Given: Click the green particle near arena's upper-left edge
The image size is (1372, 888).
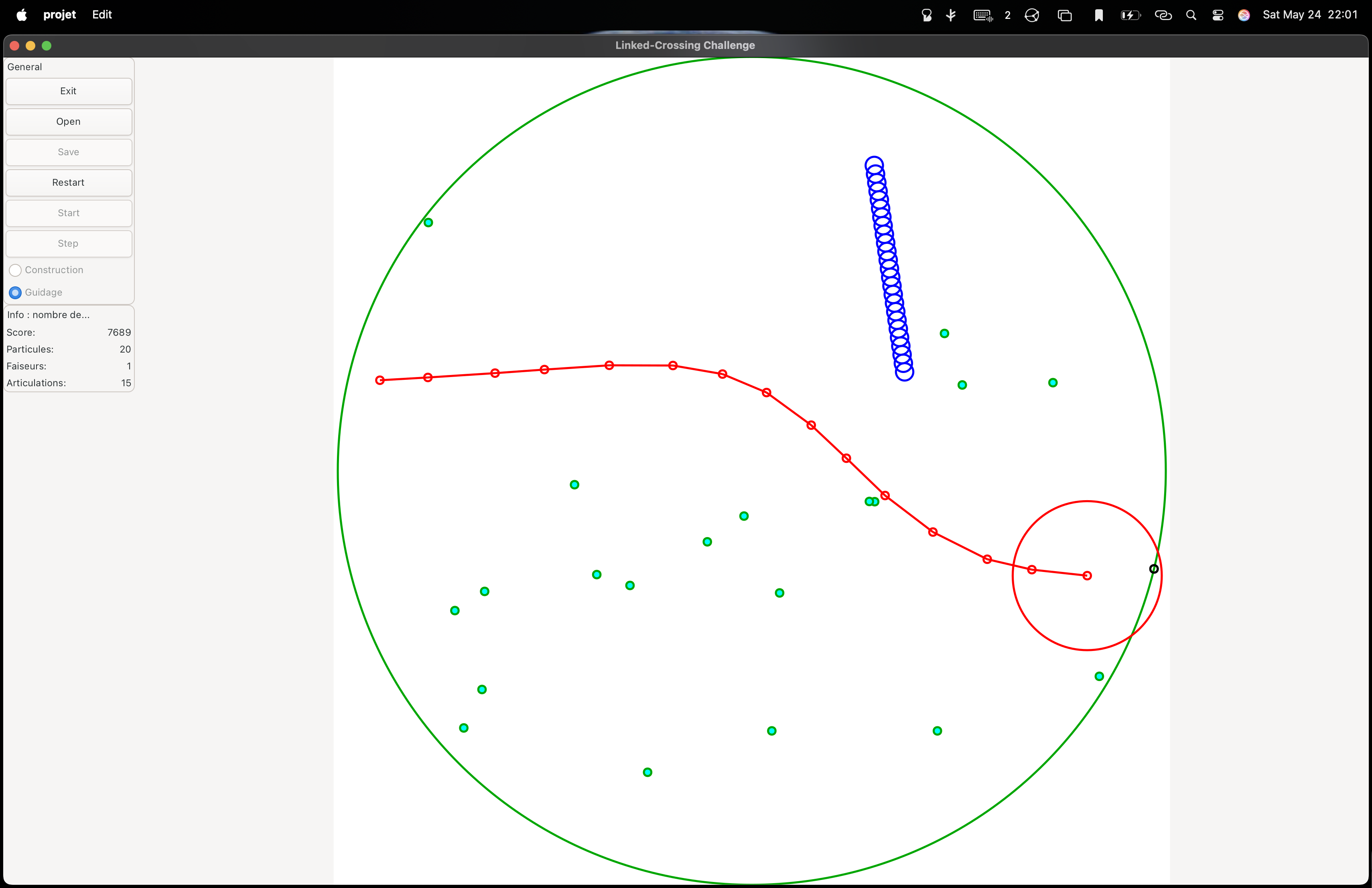Looking at the screenshot, I should coord(428,223).
